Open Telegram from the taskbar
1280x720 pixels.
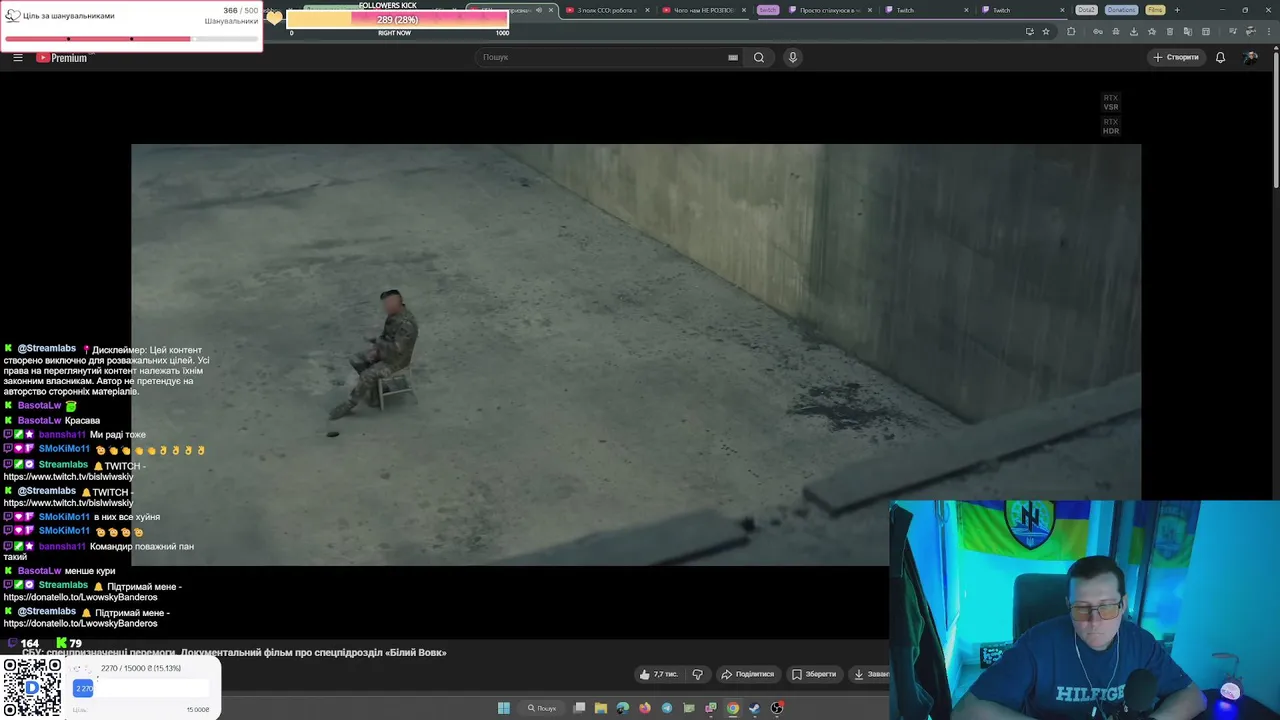click(x=667, y=708)
